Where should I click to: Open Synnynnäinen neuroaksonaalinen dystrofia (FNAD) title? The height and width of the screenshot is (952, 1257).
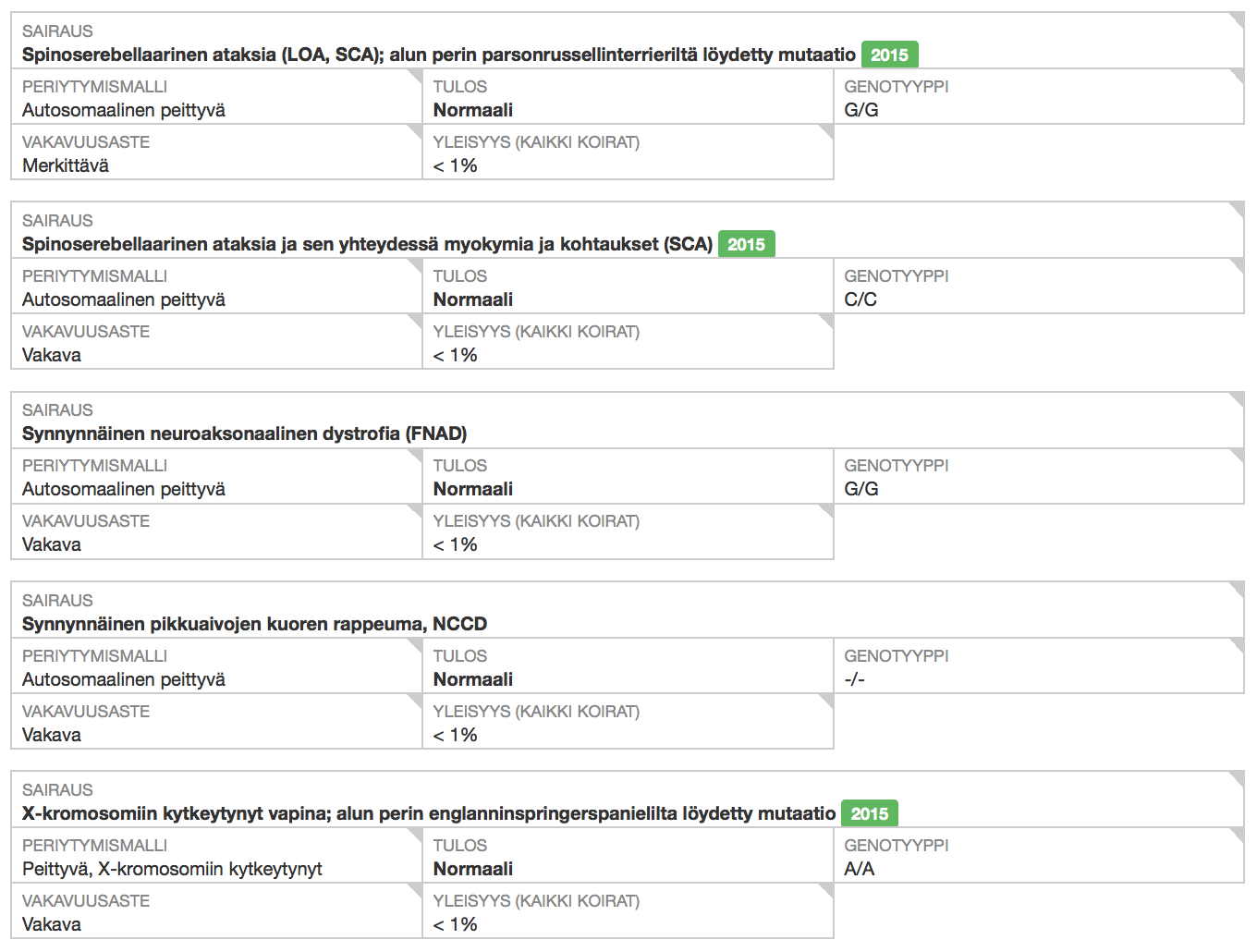(244, 433)
